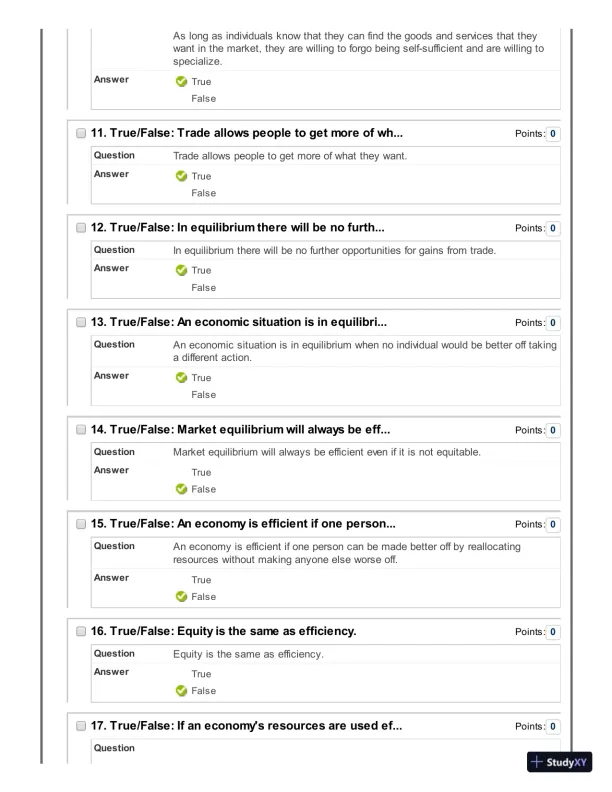Select the True option for question 15
612x792 pixels.
201,580
